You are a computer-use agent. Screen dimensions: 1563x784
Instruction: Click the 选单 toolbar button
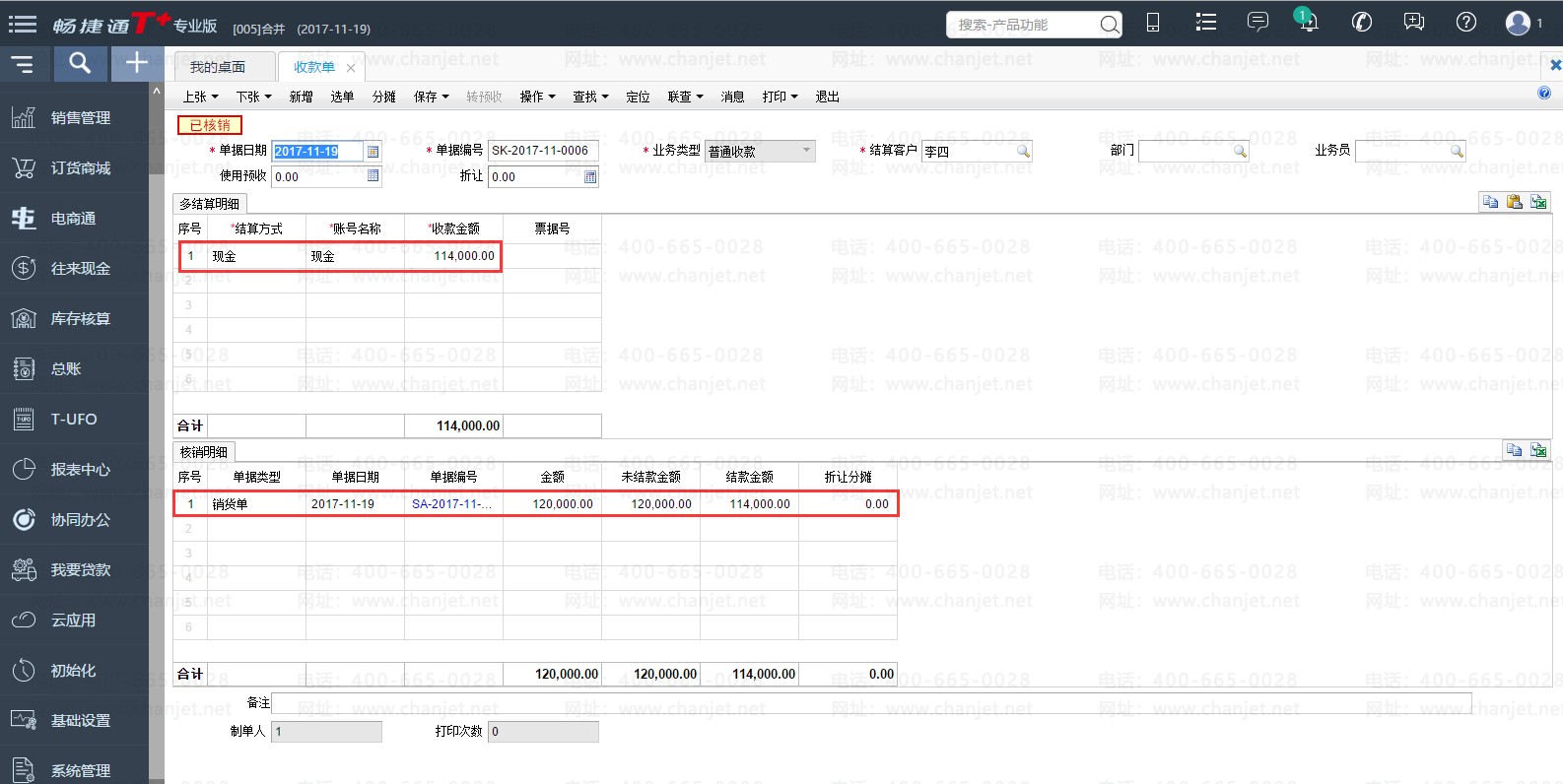click(342, 97)
